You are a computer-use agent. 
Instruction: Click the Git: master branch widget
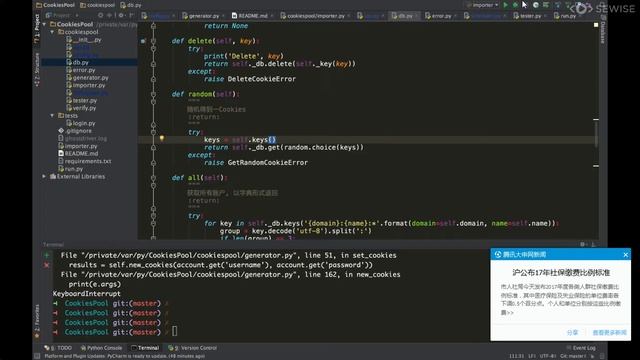(573, 356)
